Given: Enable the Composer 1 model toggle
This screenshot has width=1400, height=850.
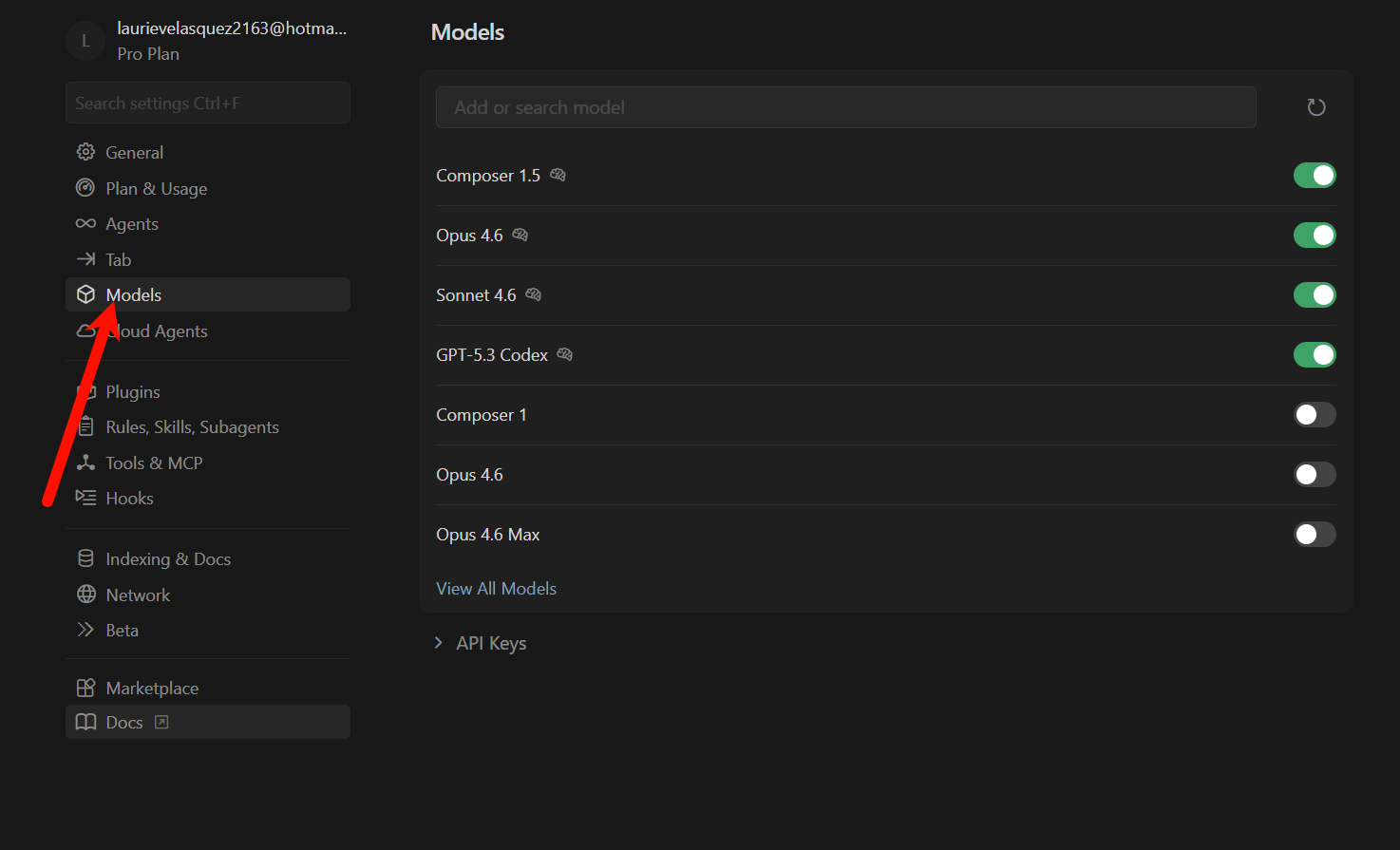Looking at the screenshot, I should pos(1315,414).
